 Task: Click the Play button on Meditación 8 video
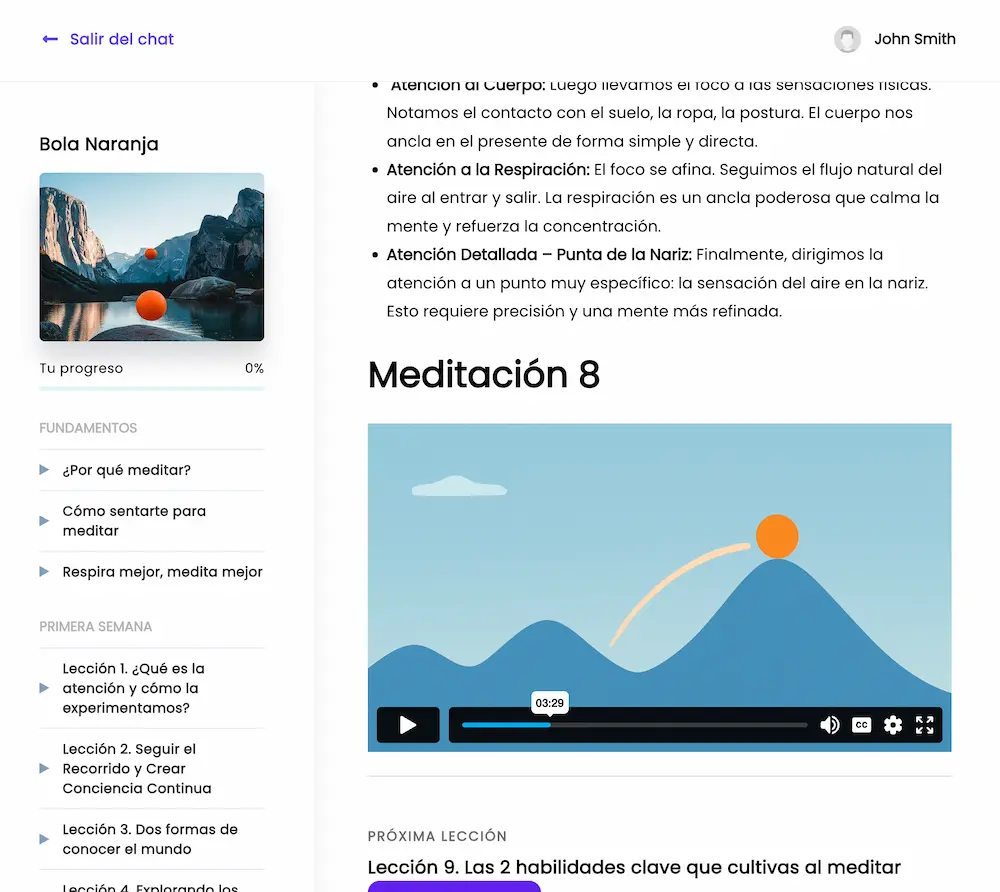pyautogui.click(x=408, y=724)
